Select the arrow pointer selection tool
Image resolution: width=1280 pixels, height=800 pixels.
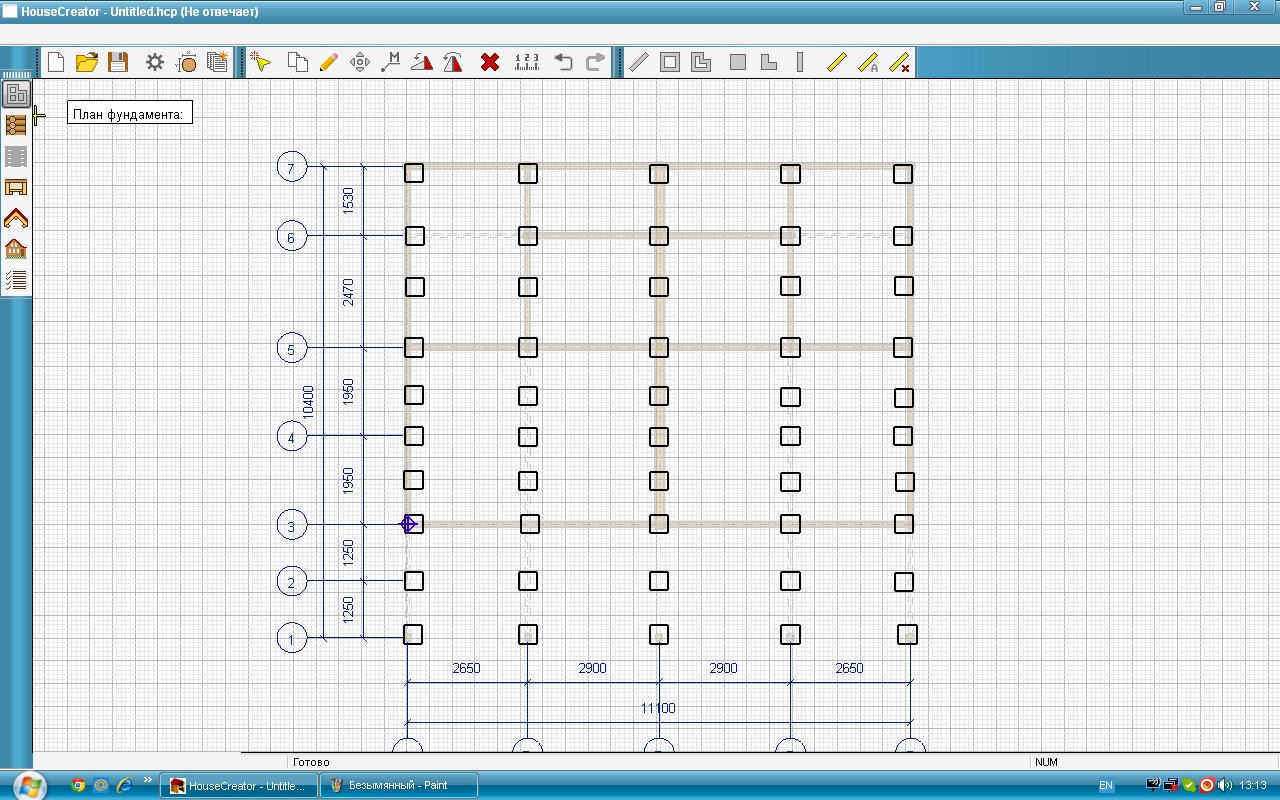(x=261, y=62)
